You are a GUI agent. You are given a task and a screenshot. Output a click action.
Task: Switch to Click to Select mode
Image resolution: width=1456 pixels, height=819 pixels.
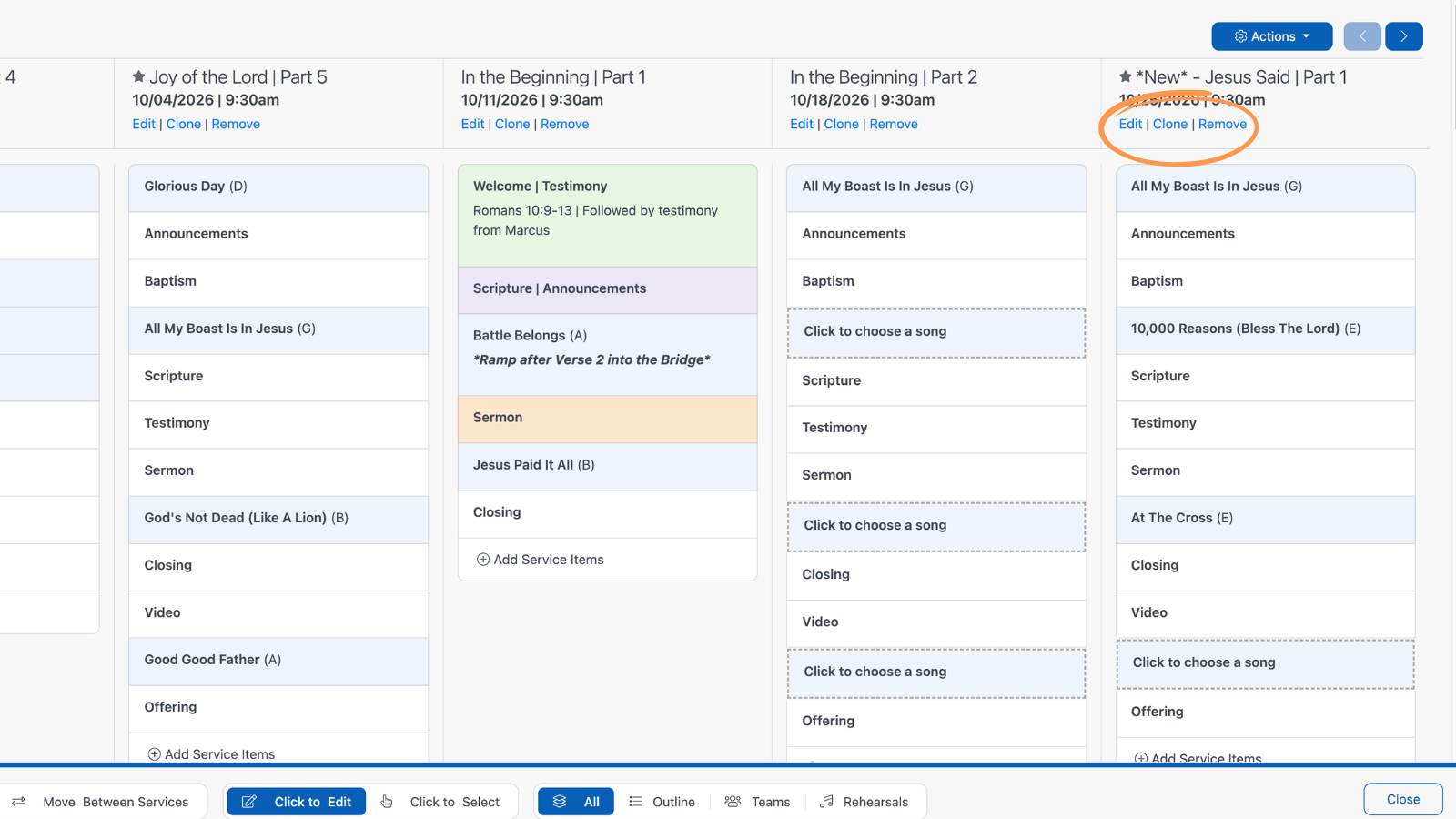pyautogui.click(x=441, y=802)
